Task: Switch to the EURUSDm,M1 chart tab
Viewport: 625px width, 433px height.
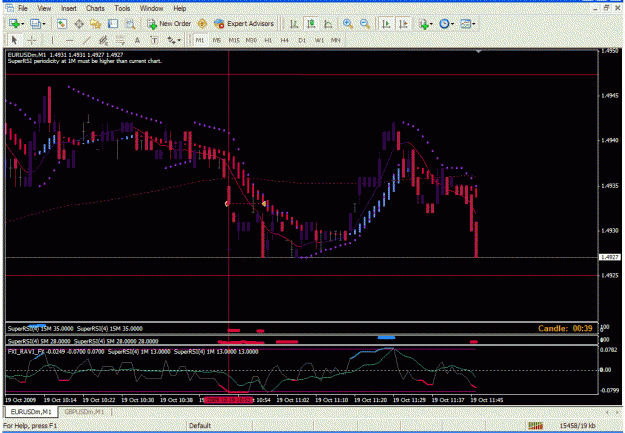Action: tap(31, 411)
